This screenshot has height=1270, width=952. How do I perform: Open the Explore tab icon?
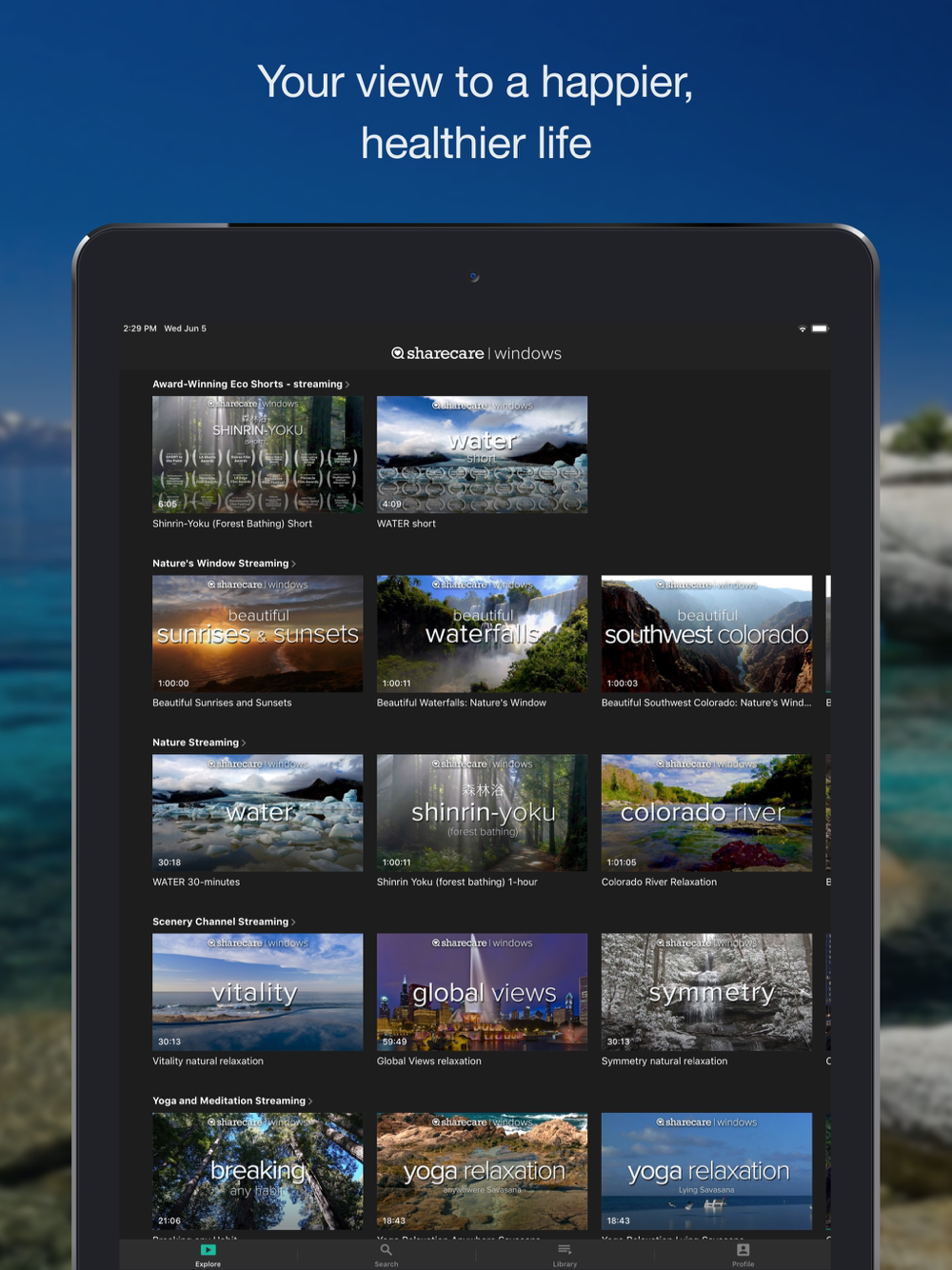(208, 1250)
